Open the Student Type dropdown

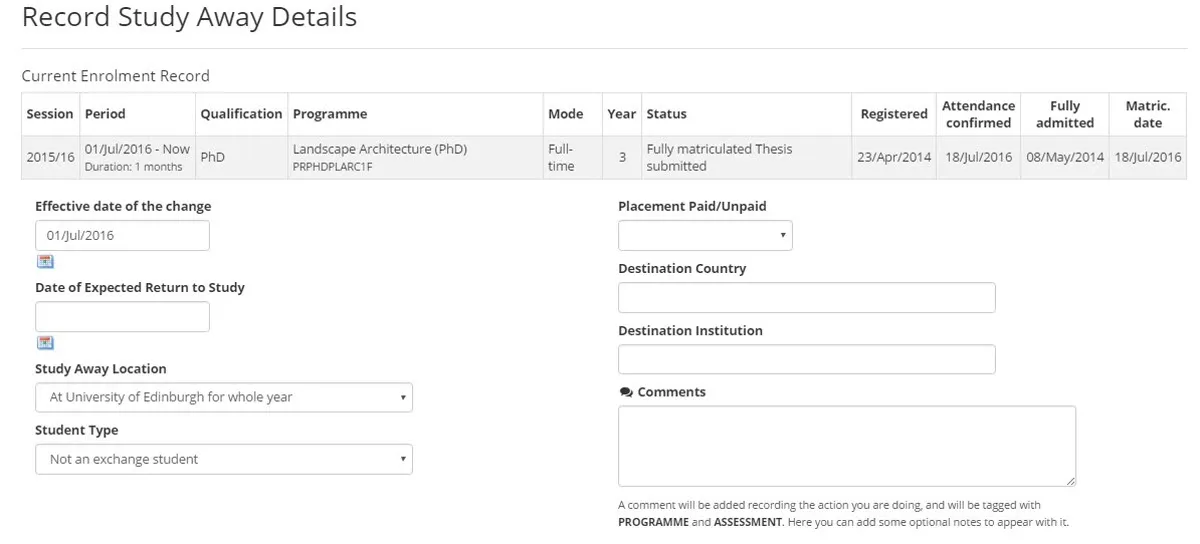coord(224,459)
